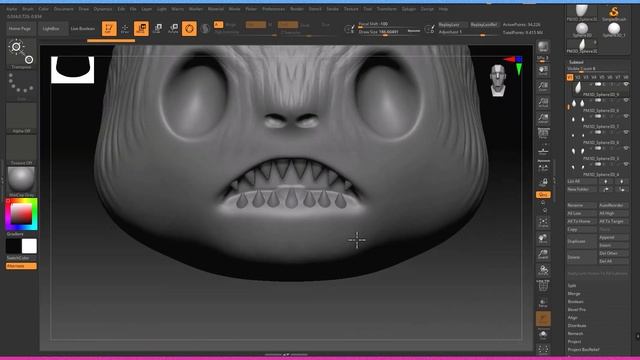Adjust the Draw Size slider
Screen dimensions: 640x360
388,31
